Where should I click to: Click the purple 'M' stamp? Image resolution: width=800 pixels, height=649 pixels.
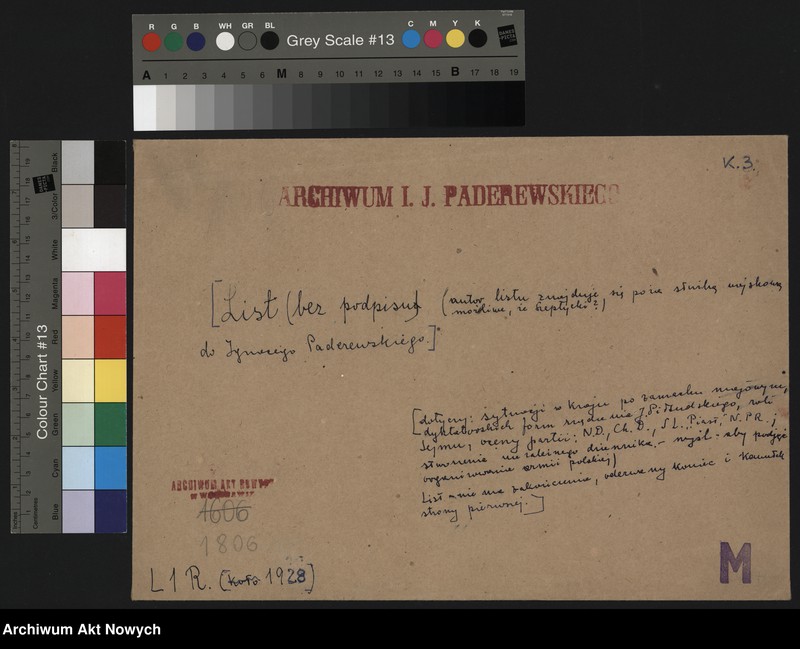(736, 563)
